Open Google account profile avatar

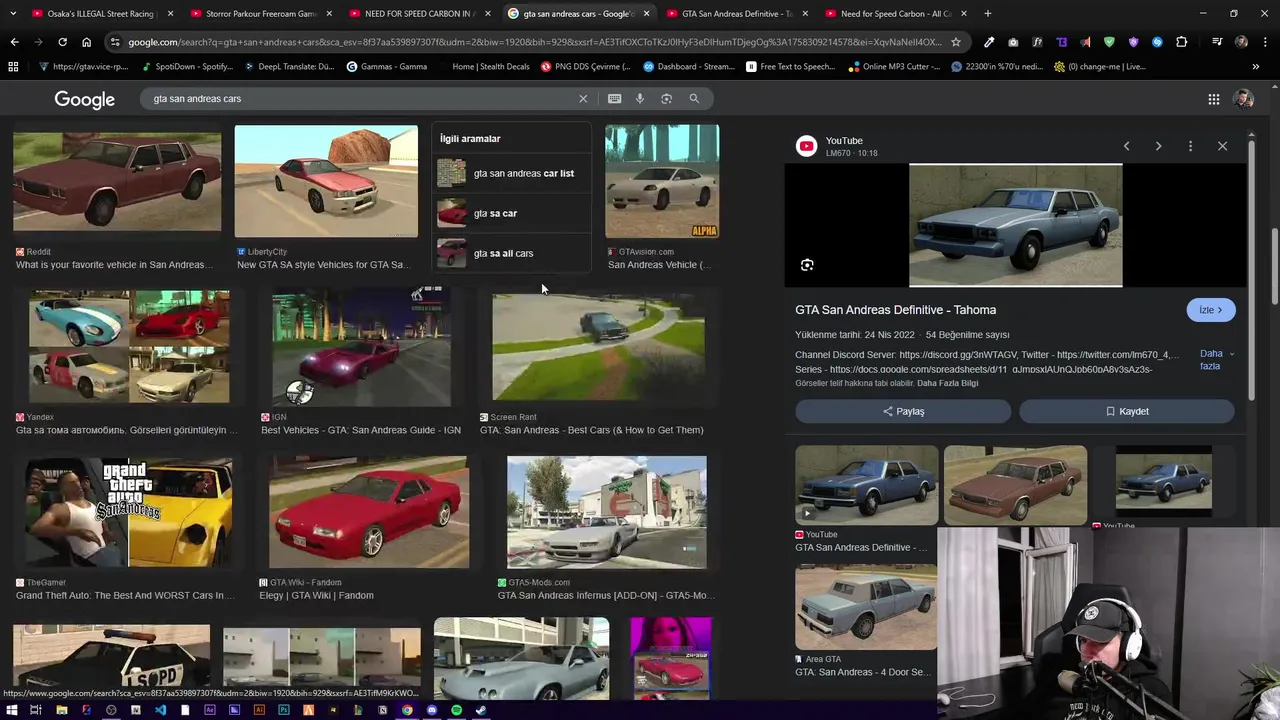point(1244,99)
